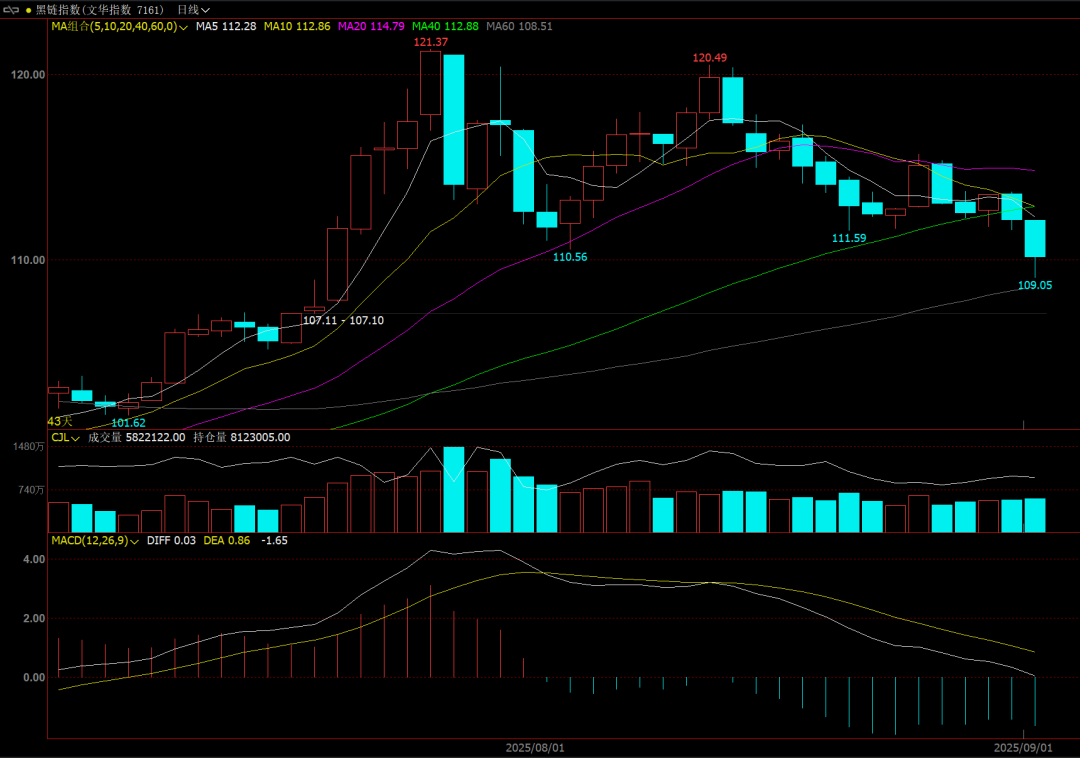1080x758 pixels.
Task: Click the MA20 114.79 legend value
Action: 371,26
